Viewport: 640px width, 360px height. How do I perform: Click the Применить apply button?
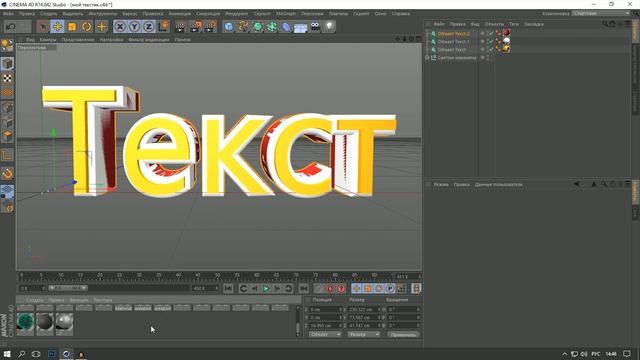click(x=403, y=334)
